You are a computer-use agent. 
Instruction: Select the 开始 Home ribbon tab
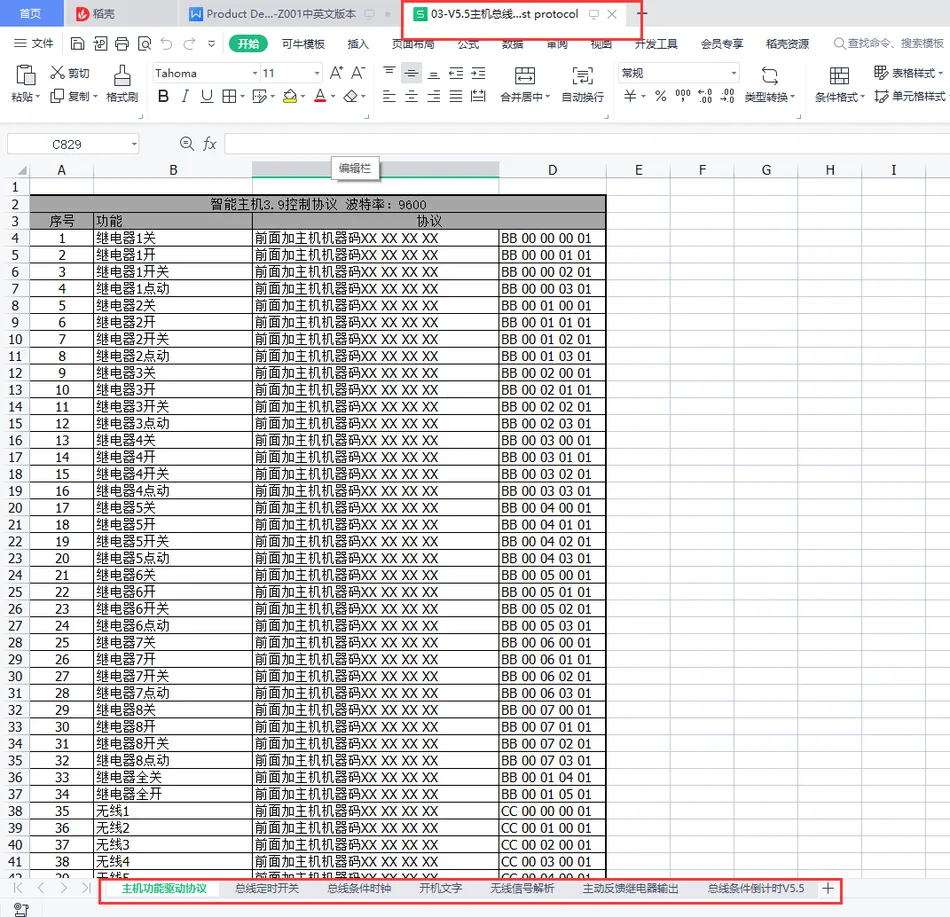click(248, 44)
